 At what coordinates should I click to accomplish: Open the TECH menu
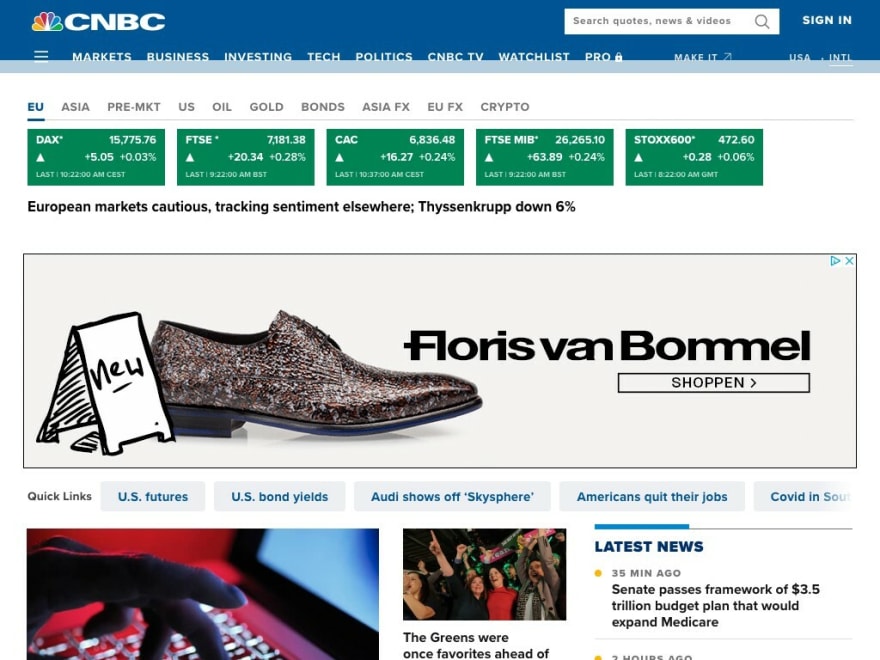coord(324,57)
